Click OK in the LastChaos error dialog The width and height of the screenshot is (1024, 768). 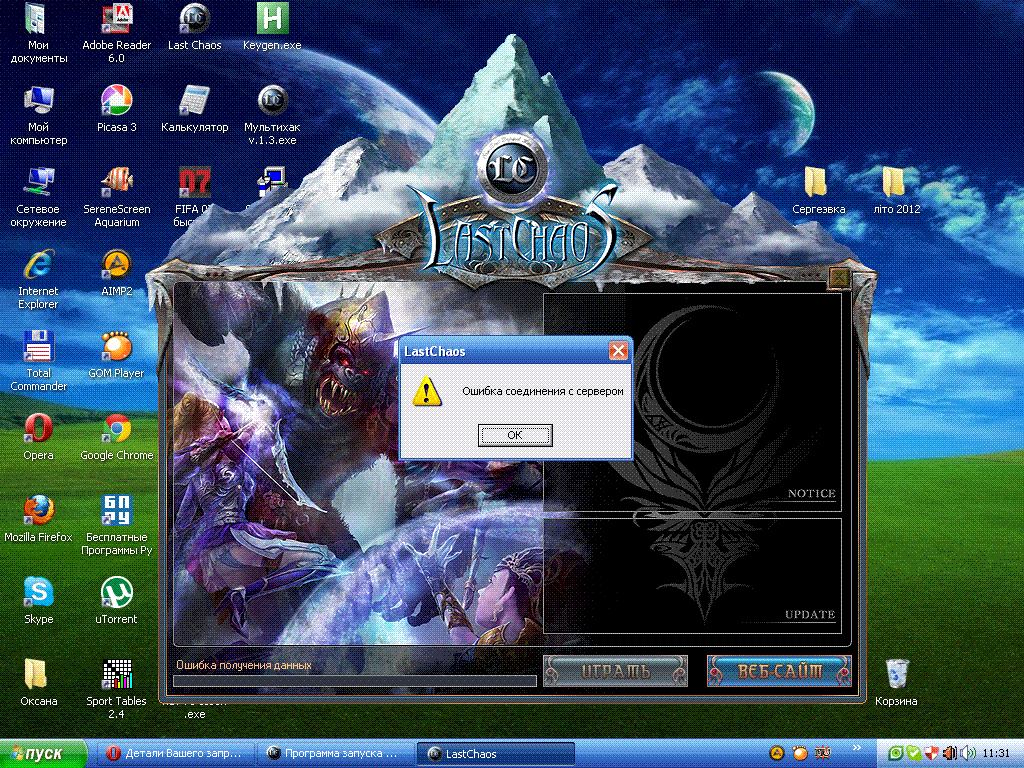tap(515, 435)
